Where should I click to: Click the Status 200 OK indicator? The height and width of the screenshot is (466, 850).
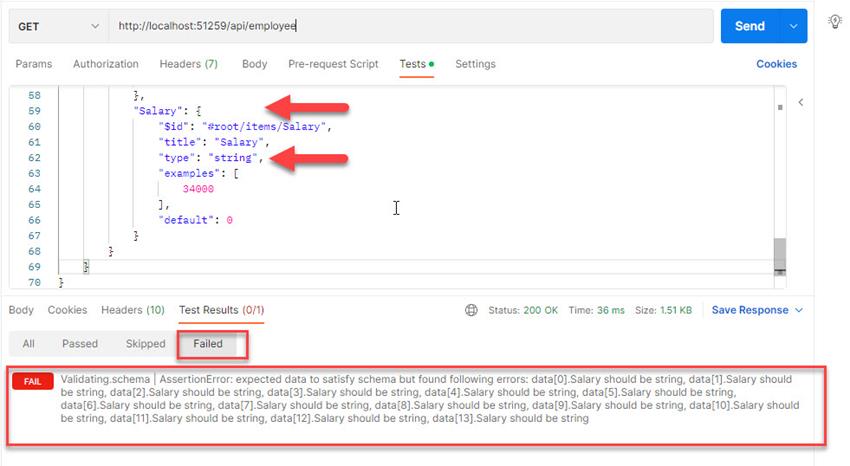coord(523,310)
